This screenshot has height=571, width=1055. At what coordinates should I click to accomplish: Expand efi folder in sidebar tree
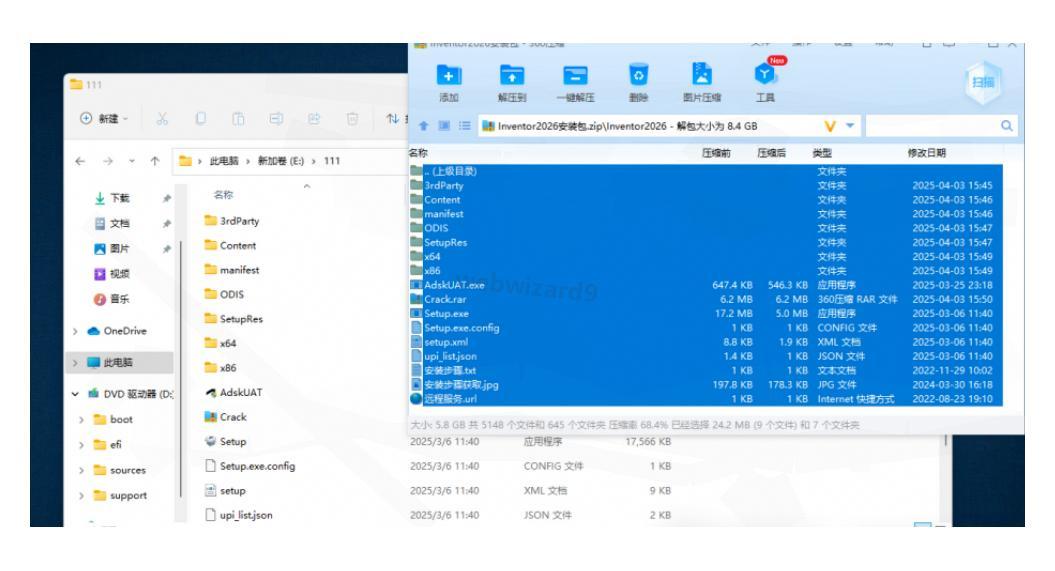81,445
